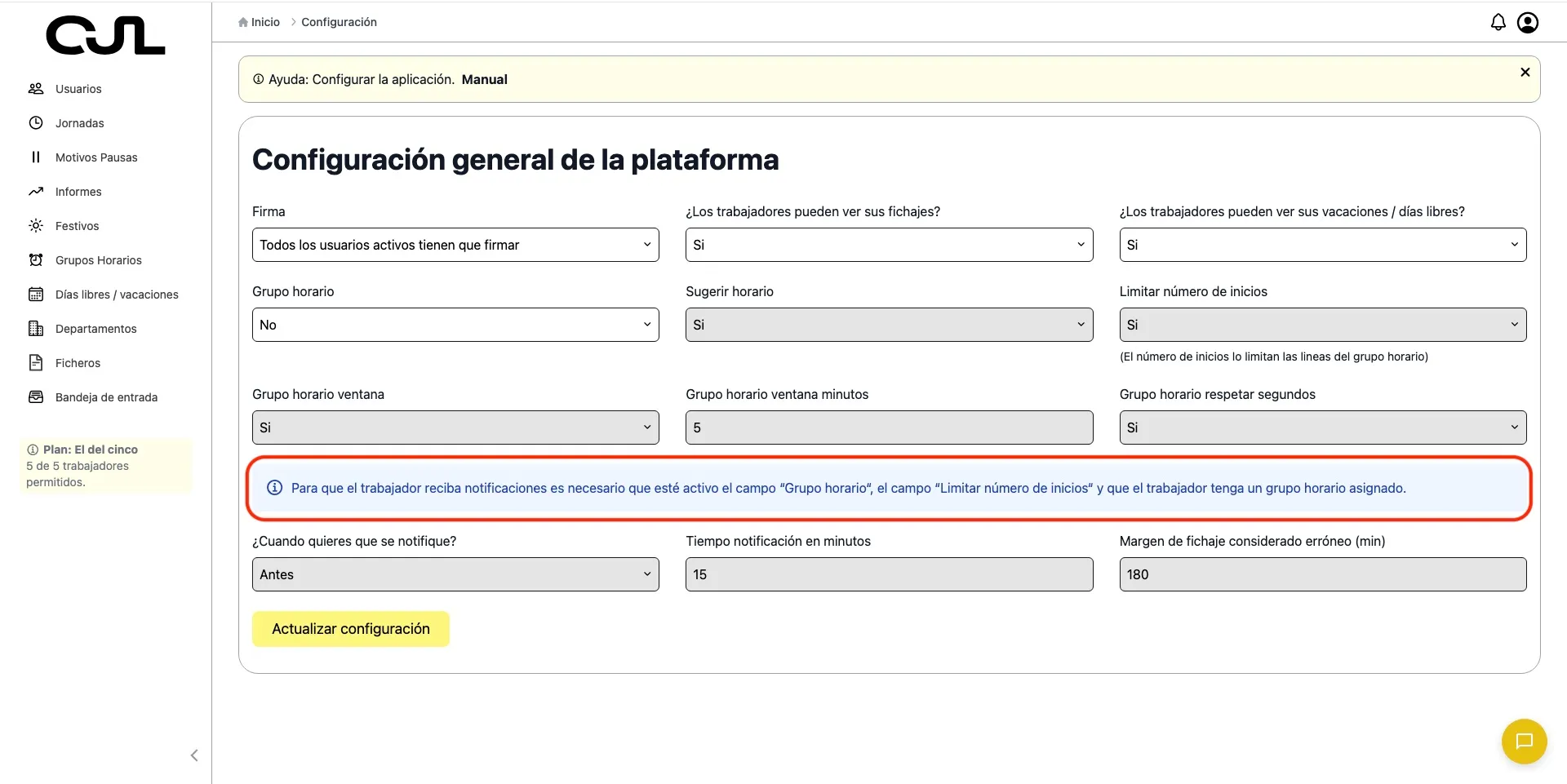
Task: Click the Usuarios people icon
Action: pyautogui.click(x=36, y=89)
